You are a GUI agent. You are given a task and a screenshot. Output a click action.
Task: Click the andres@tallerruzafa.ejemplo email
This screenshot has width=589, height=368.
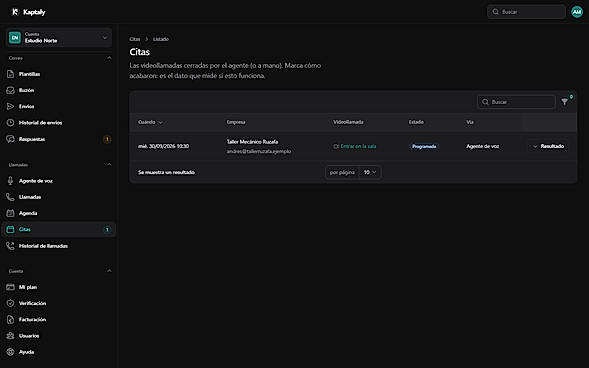click(x=259, y=151)
